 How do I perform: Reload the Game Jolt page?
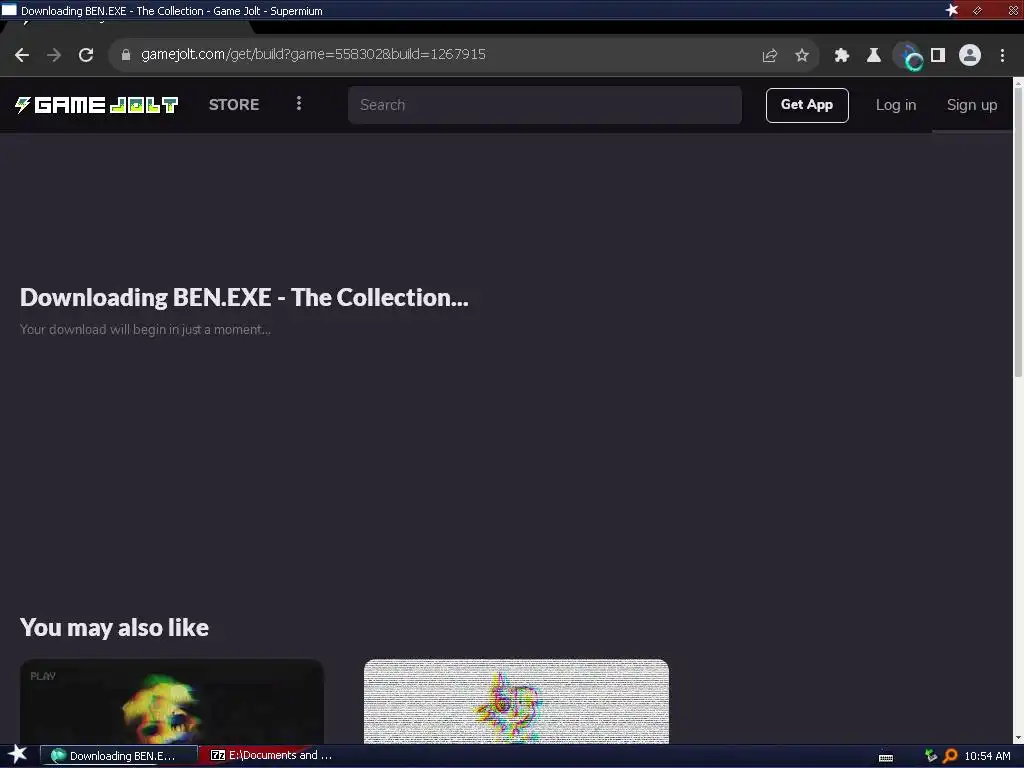click(x=86, y=55)
